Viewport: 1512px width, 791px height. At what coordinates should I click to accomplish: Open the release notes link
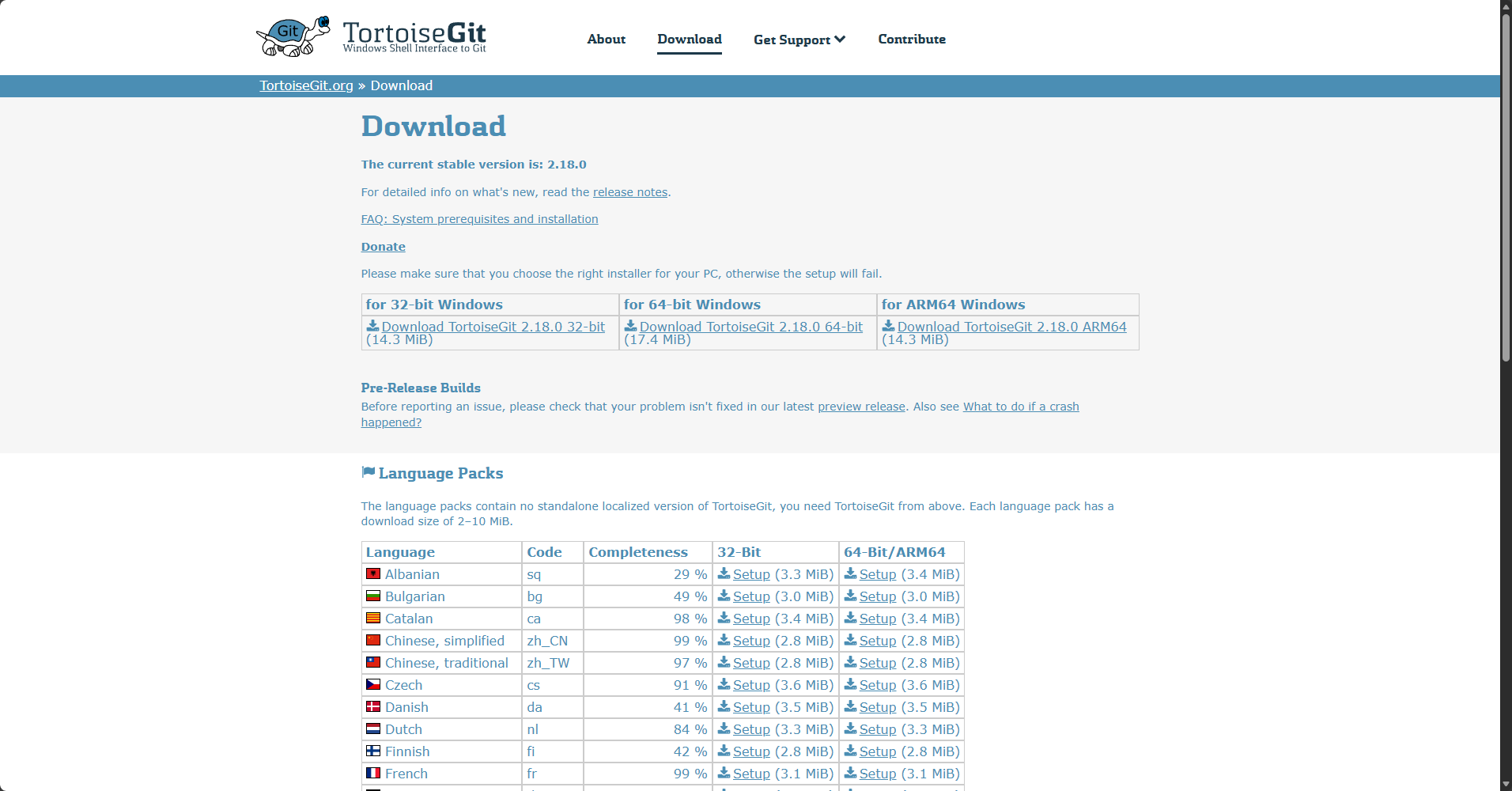(630, 192)
